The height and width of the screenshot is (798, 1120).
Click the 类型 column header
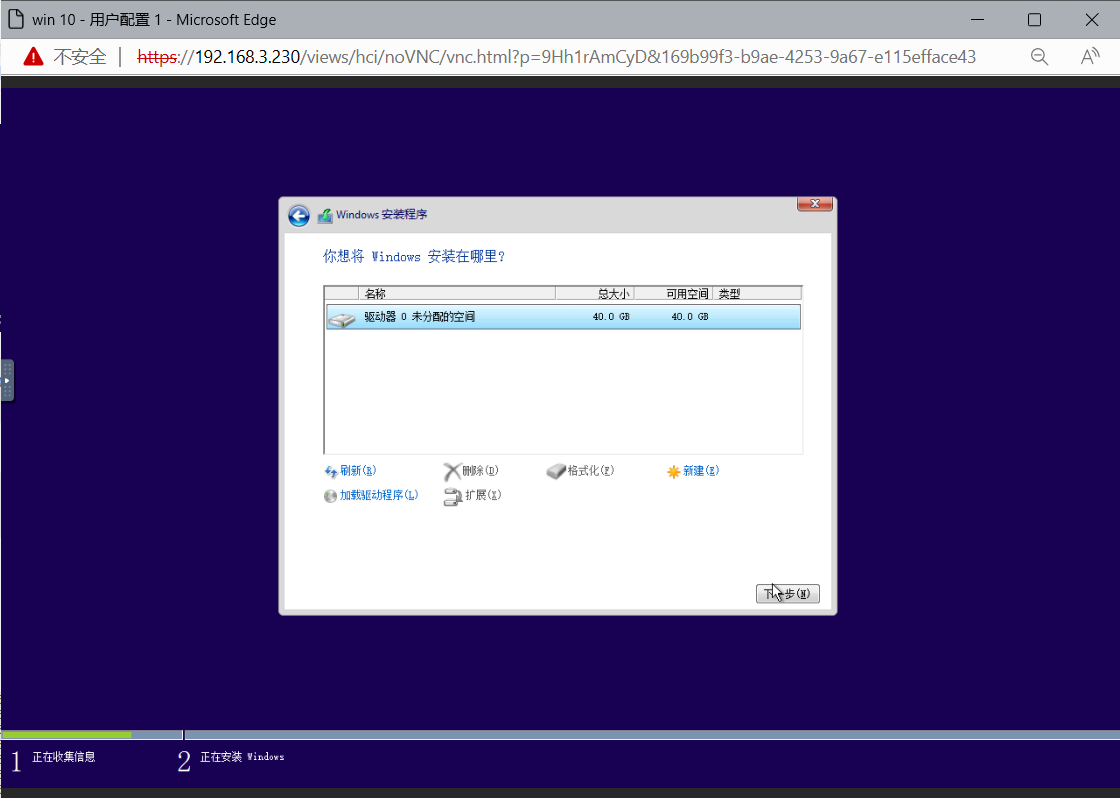pos(757,294)
